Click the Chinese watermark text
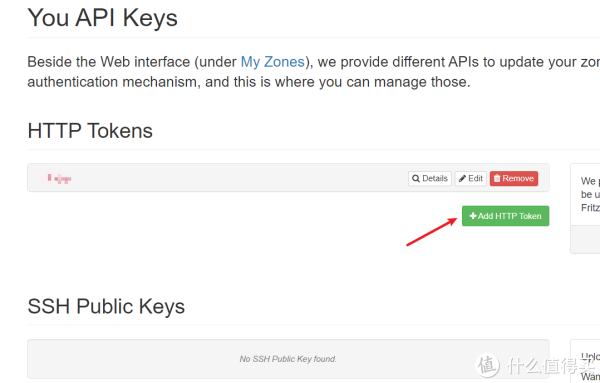600x383 pixels. click(x=549, y=366)
